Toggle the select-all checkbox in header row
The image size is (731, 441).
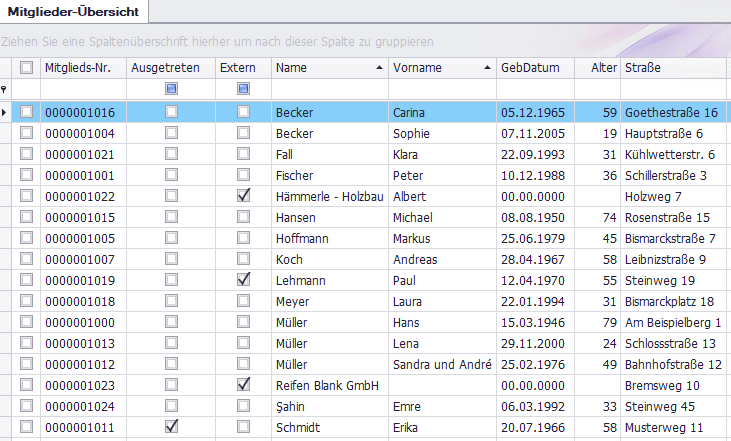(26, 68)
